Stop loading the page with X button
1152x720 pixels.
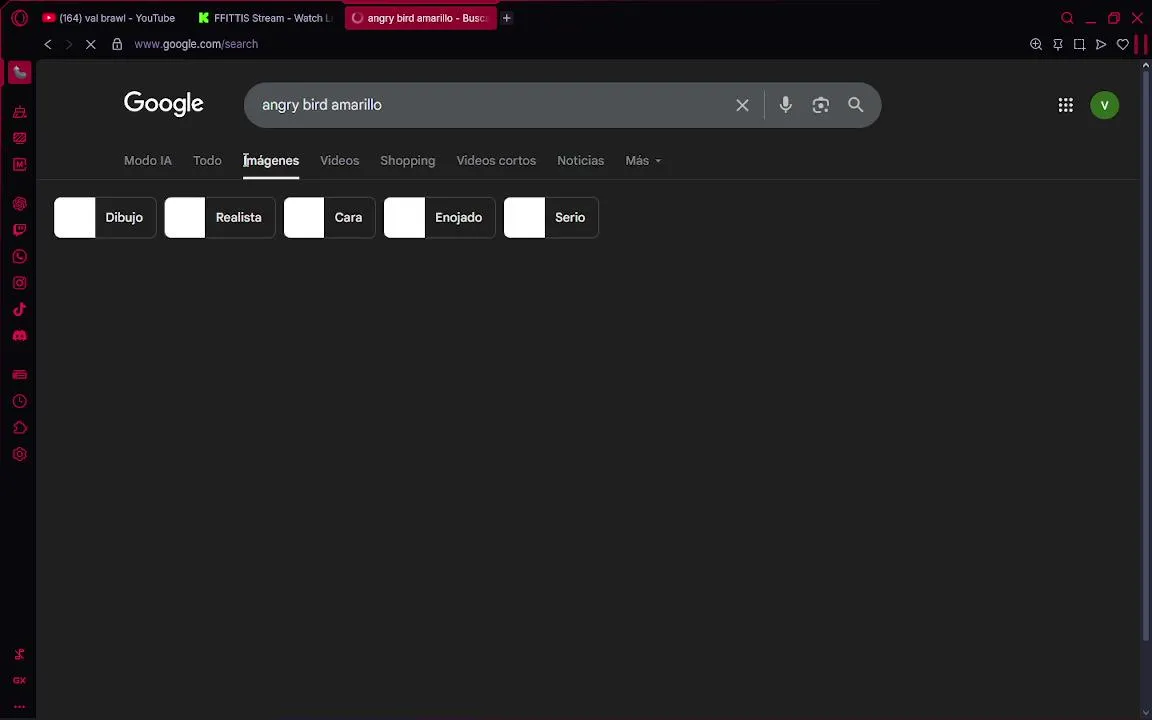click(90, 44)
